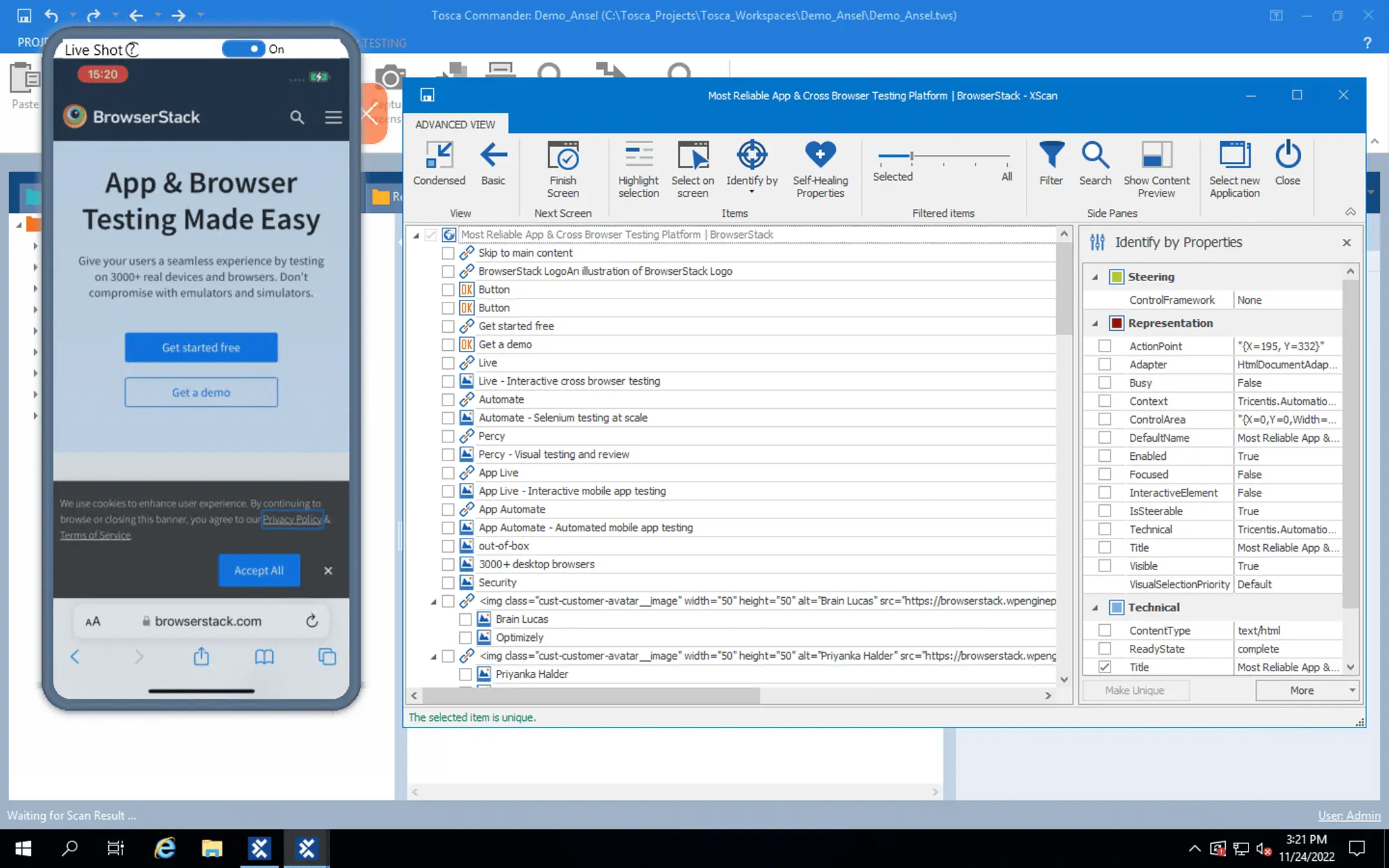Collapse the Representation property group
This screenshot has width=1389, height=868.
pyautogui.click(x=1095, y=323)
